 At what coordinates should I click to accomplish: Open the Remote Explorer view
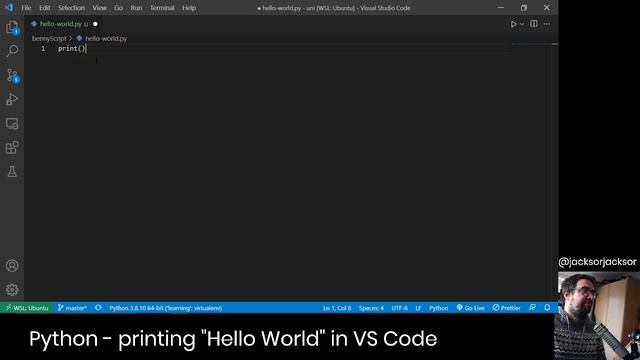coord(12,124)
